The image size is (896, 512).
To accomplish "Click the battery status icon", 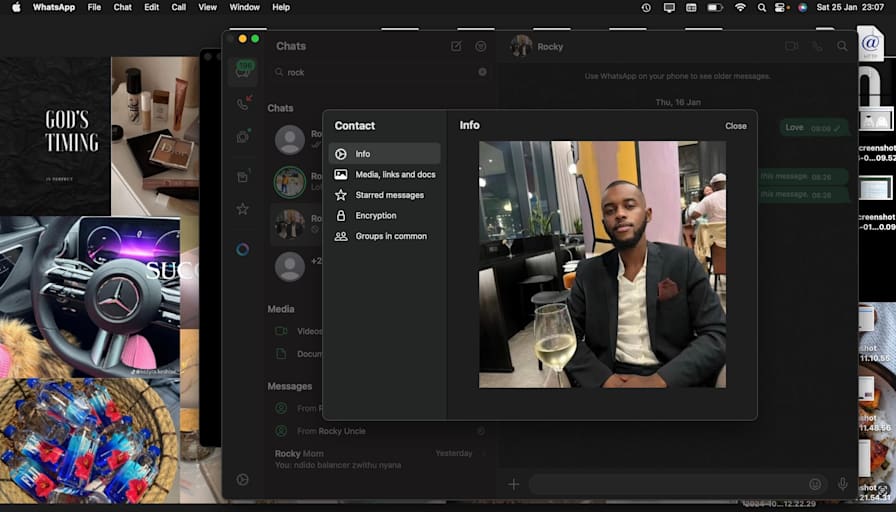I will point(715,7).
